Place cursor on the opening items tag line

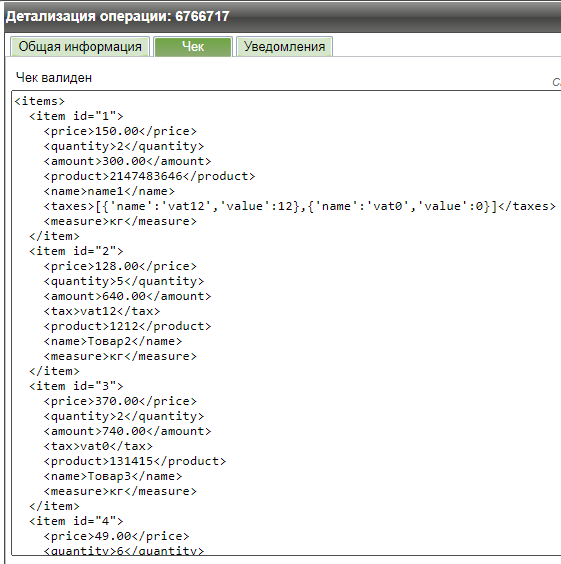click(40, 101)
